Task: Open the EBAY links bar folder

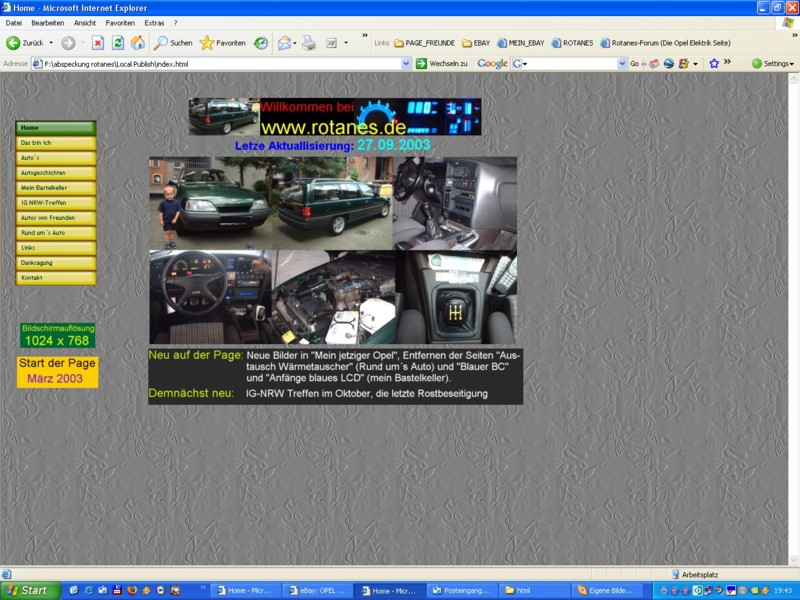Action: coord(476,43)
